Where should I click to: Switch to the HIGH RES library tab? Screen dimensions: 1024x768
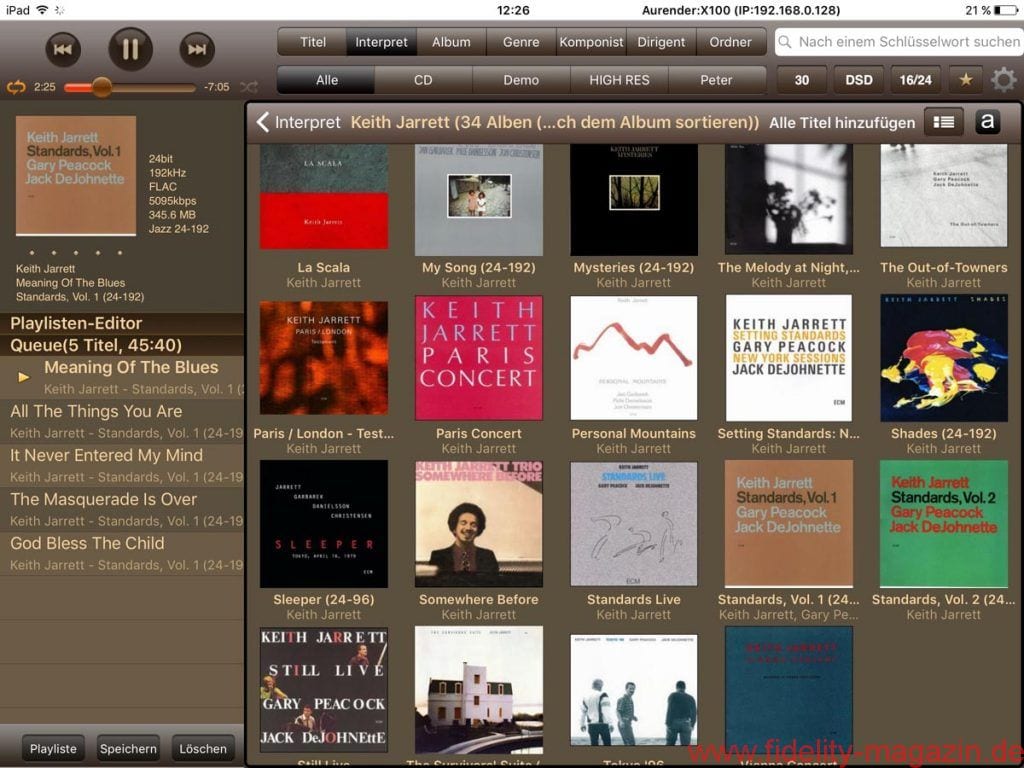point(619,80)
